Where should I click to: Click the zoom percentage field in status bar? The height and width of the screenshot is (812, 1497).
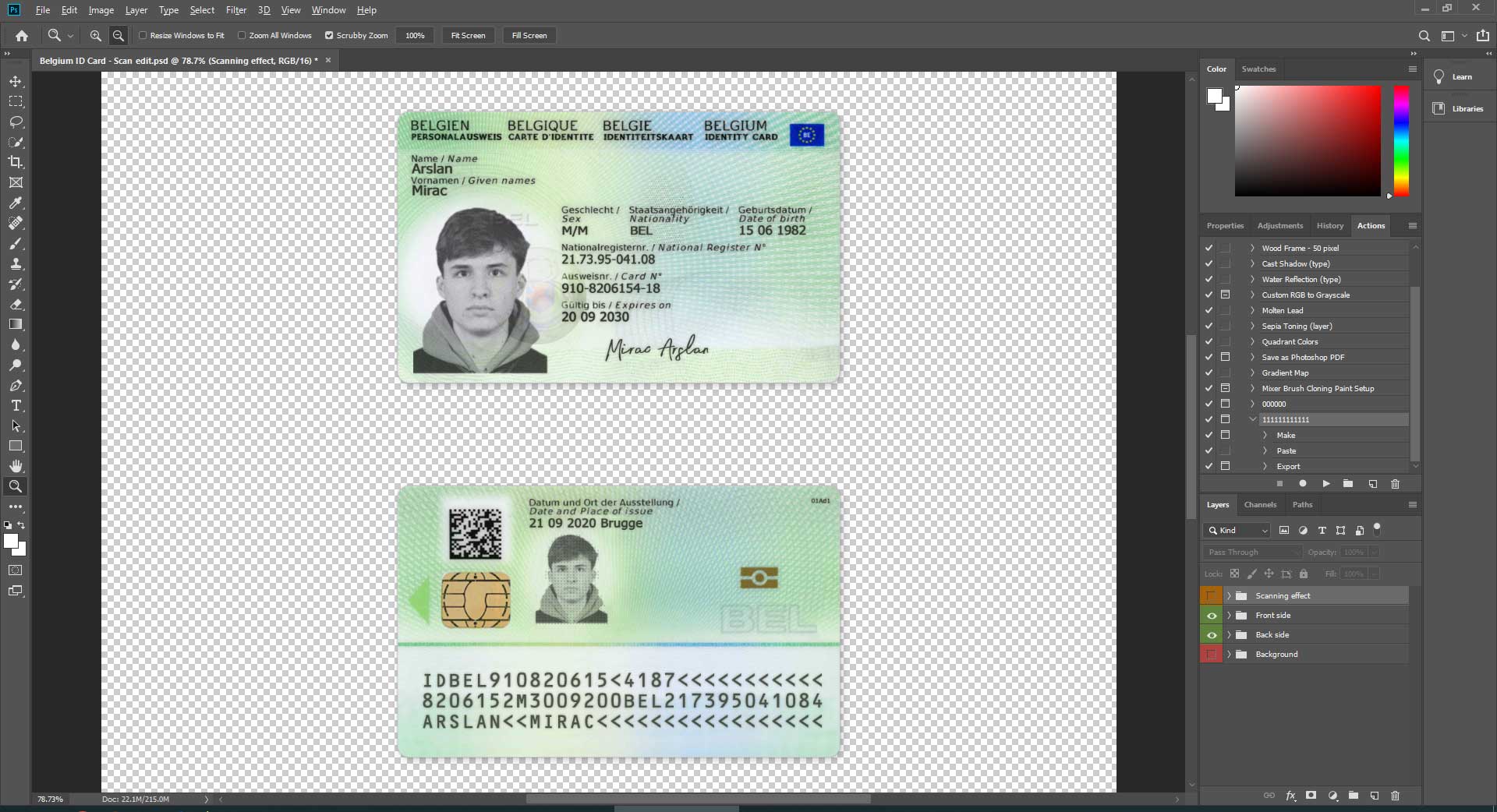click(x=51, y=799)
